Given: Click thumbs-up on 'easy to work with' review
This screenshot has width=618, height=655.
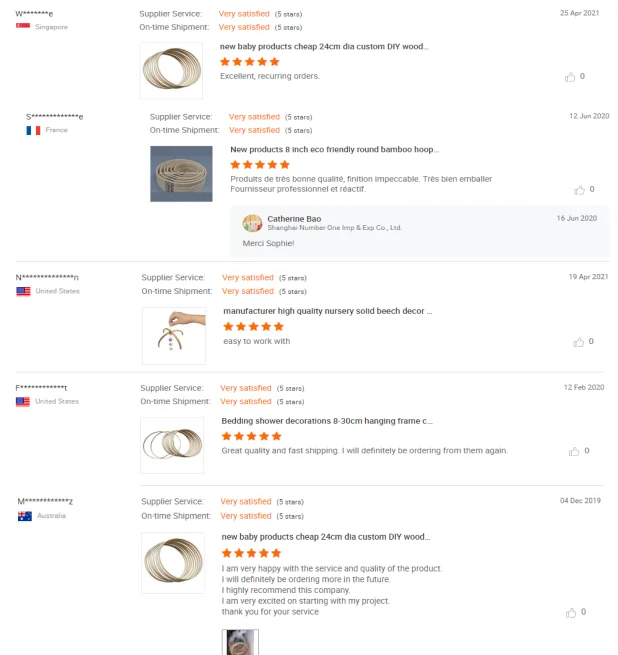Looking at the screenshot, I should [x=579, y=342].
